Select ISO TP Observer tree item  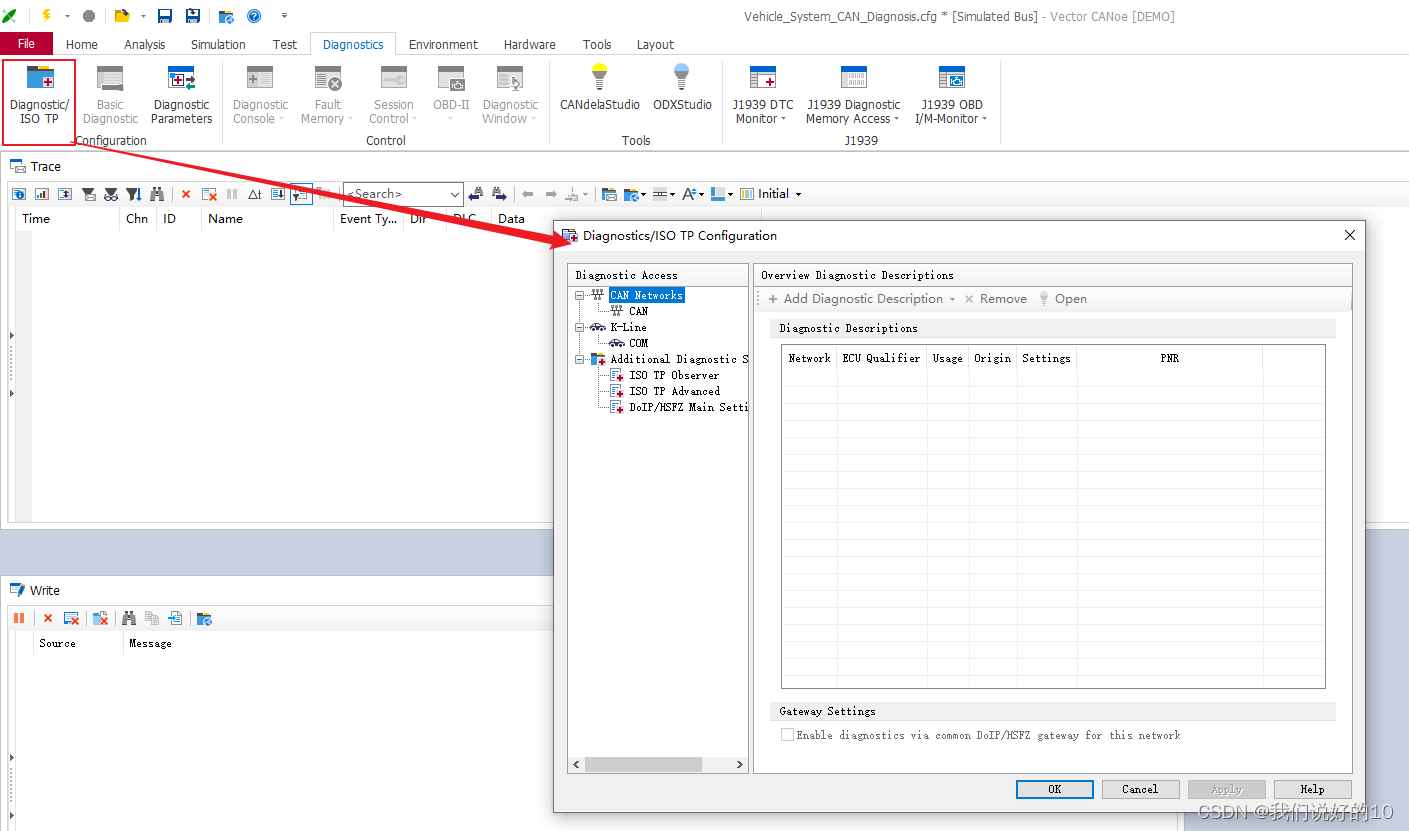(673, 375)
